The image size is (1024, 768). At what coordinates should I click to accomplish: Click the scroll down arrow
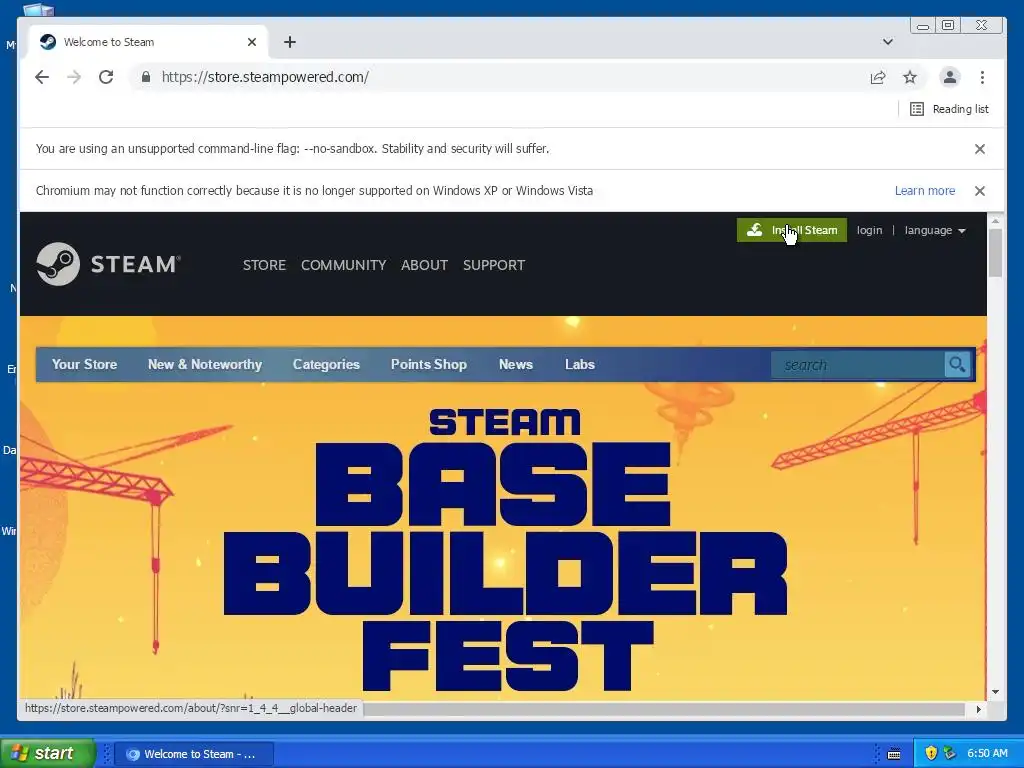pos(995,692)
